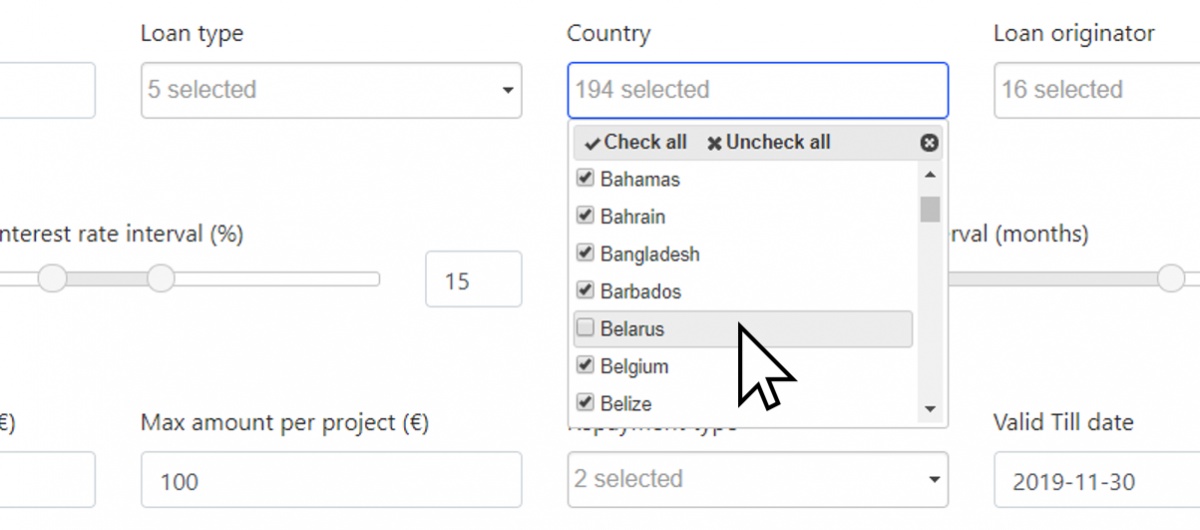Click the Country multi-select field
Image resolution: width=1200 pixels, height=530 pixels.
point(757,90)
